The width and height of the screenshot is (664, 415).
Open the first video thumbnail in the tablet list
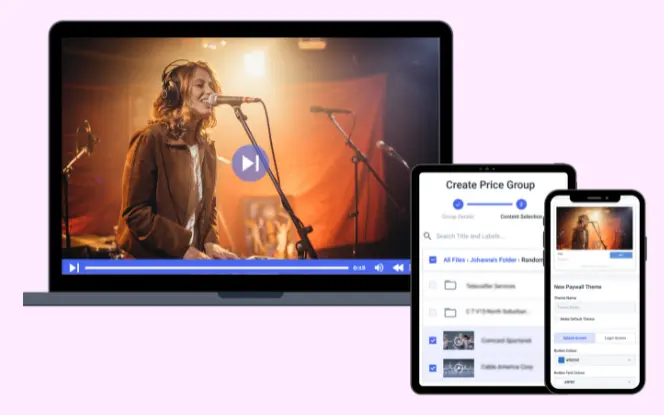click(x=459, y=340)
